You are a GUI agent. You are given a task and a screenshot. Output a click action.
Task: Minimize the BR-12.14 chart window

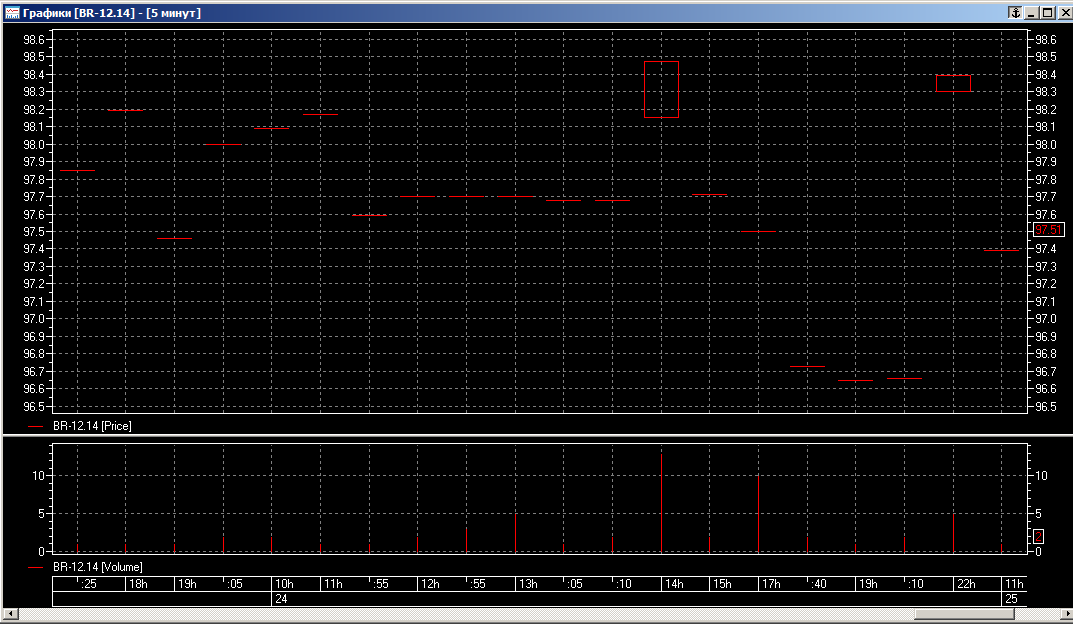[1031, 13]
